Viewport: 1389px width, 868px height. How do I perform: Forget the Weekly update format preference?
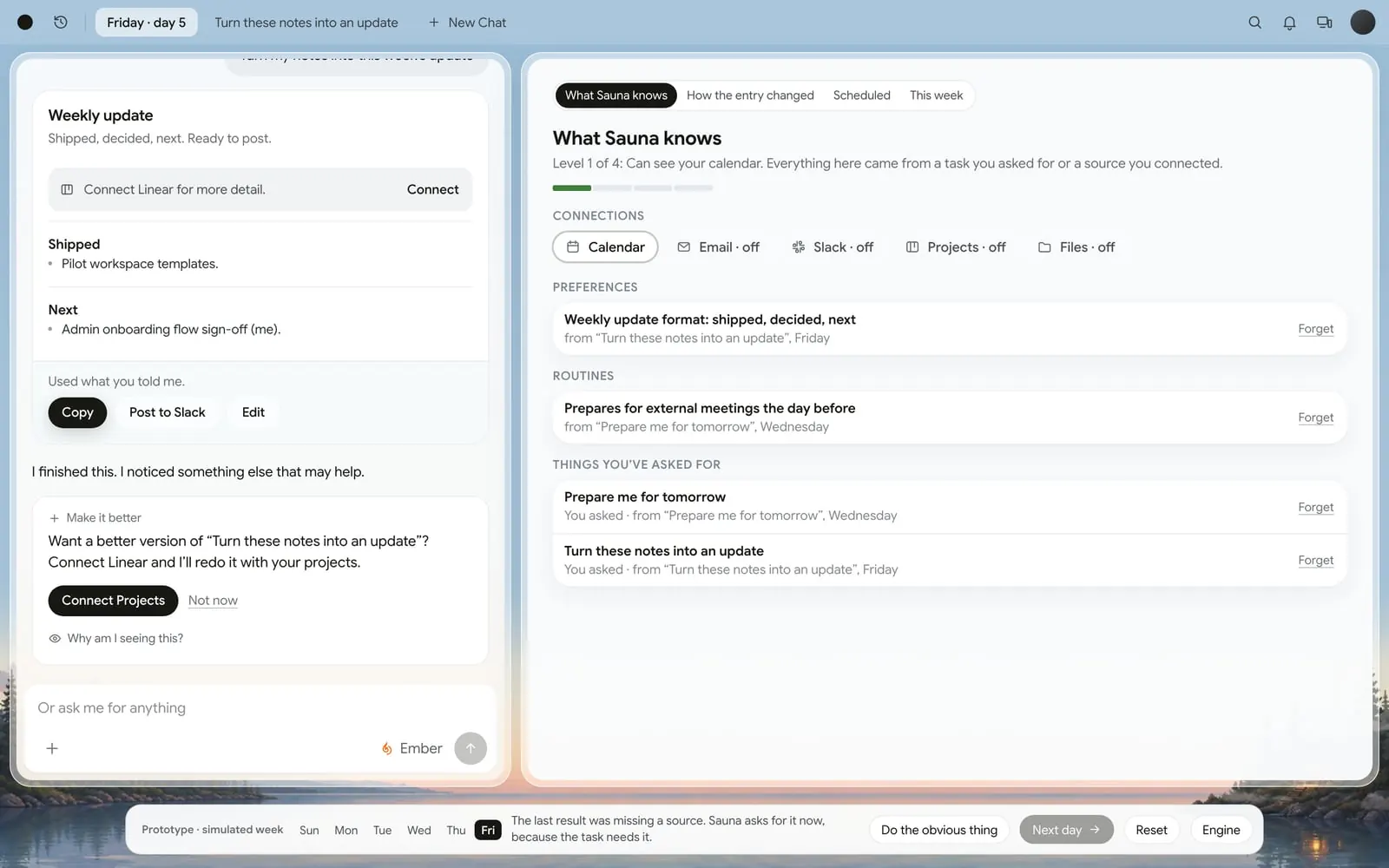[1315, 329]
